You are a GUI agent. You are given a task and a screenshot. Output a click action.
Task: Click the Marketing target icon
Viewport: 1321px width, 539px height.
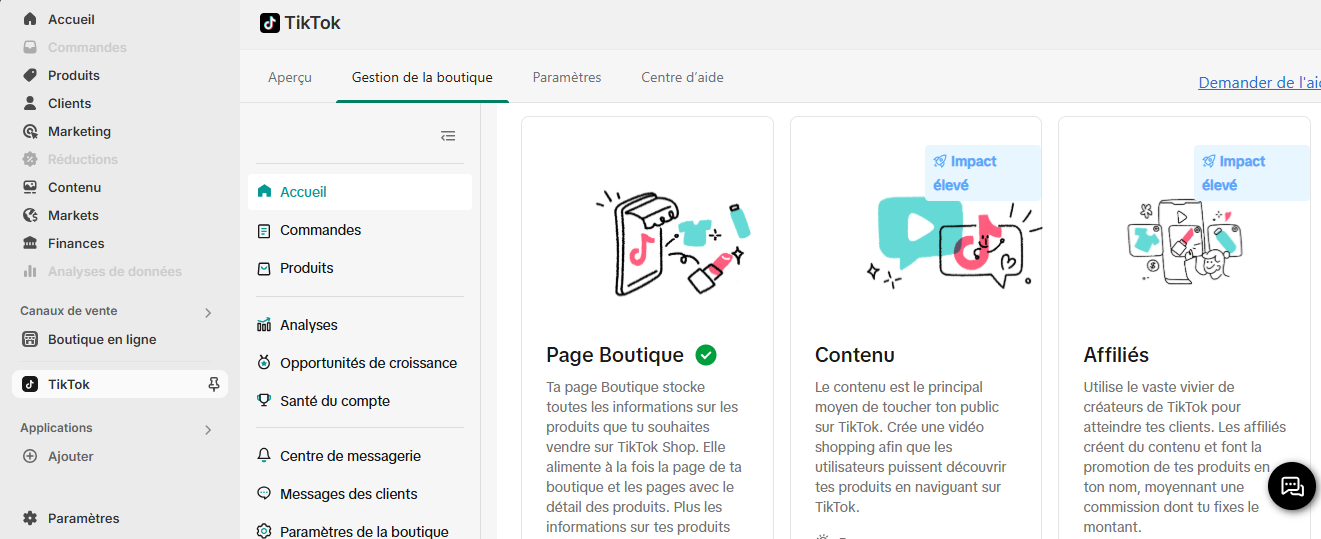click(x=30, y=131)
